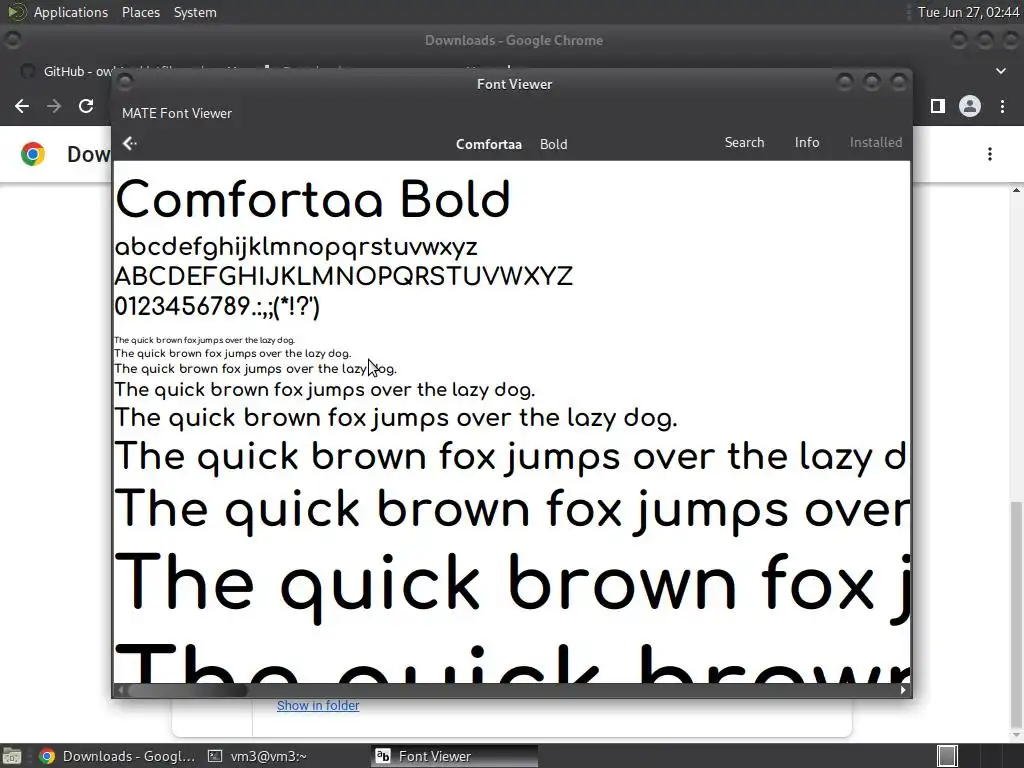Toggle Chrome side panel icon
This screenshot has width=1024, height=768.
(x=938, y=106)
